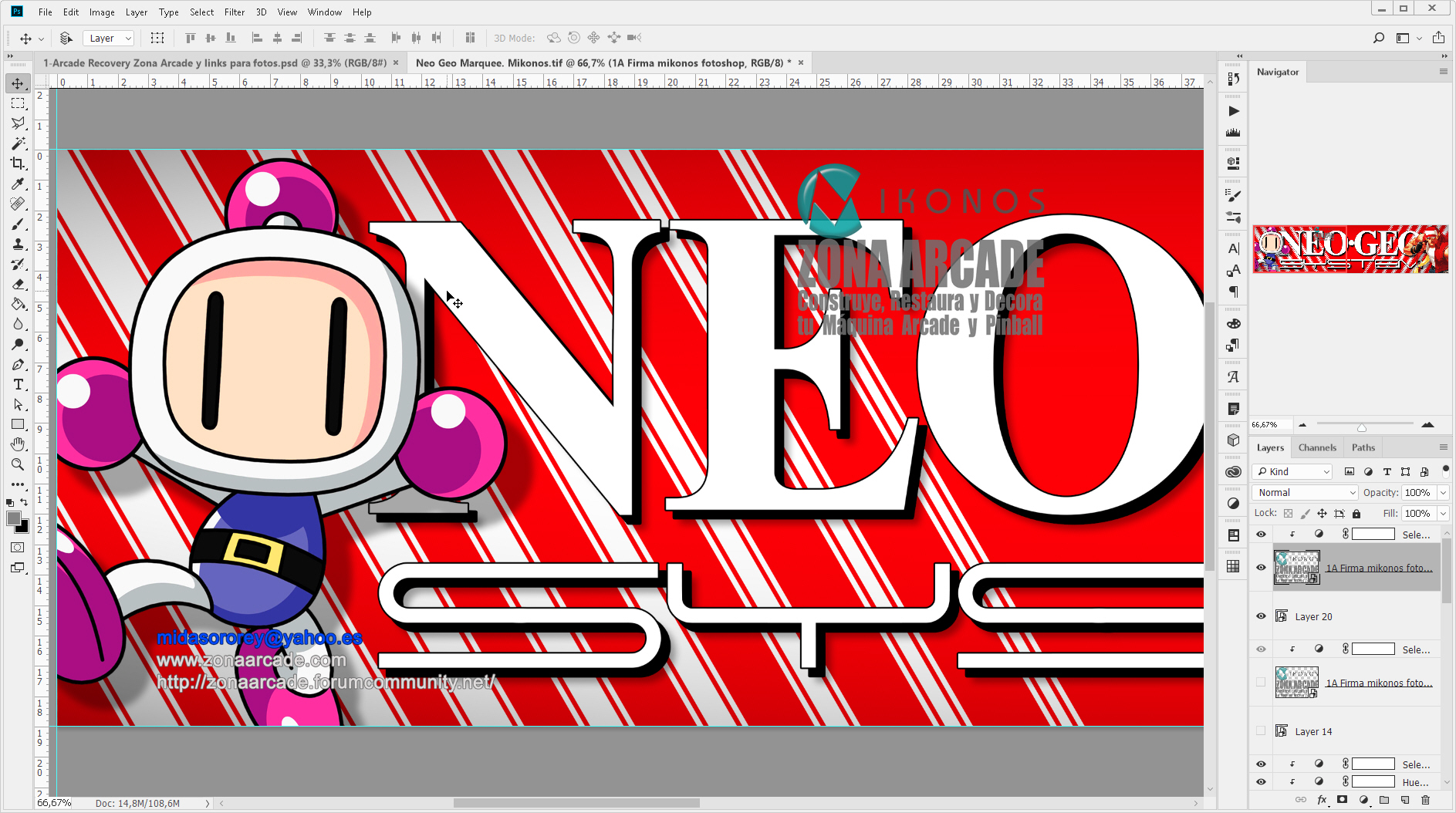This screenshot has height=813, width=1456.
Task: Open the Filter menu
Action: (x=234, y=12)
